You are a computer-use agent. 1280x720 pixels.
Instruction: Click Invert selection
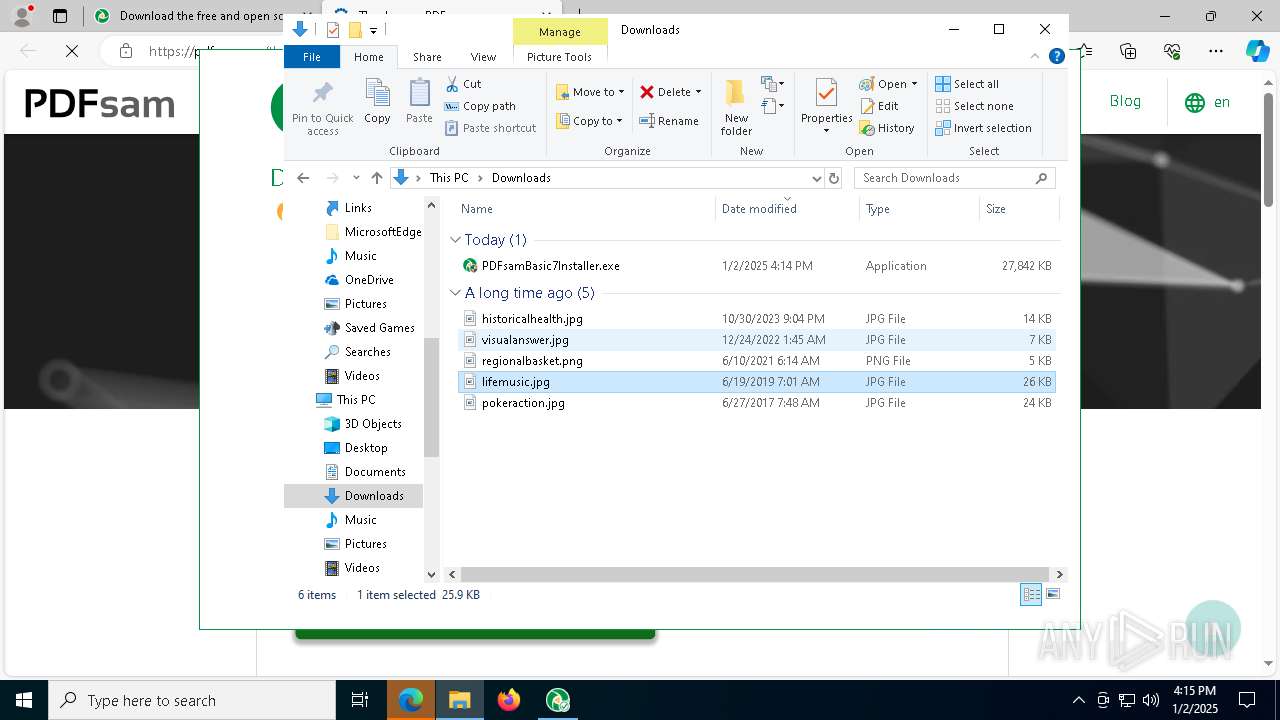[x=983, y=128]
